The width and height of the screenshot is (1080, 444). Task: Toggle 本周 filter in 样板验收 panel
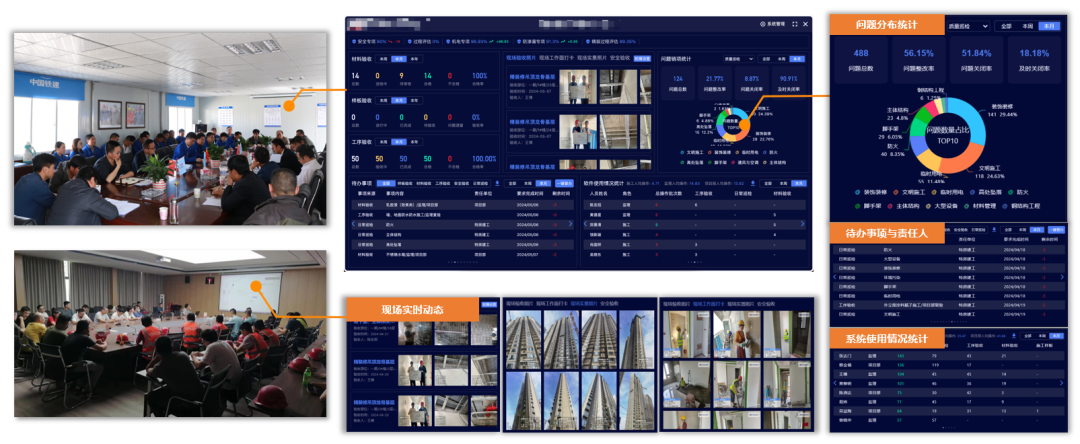tap(384, 101)
